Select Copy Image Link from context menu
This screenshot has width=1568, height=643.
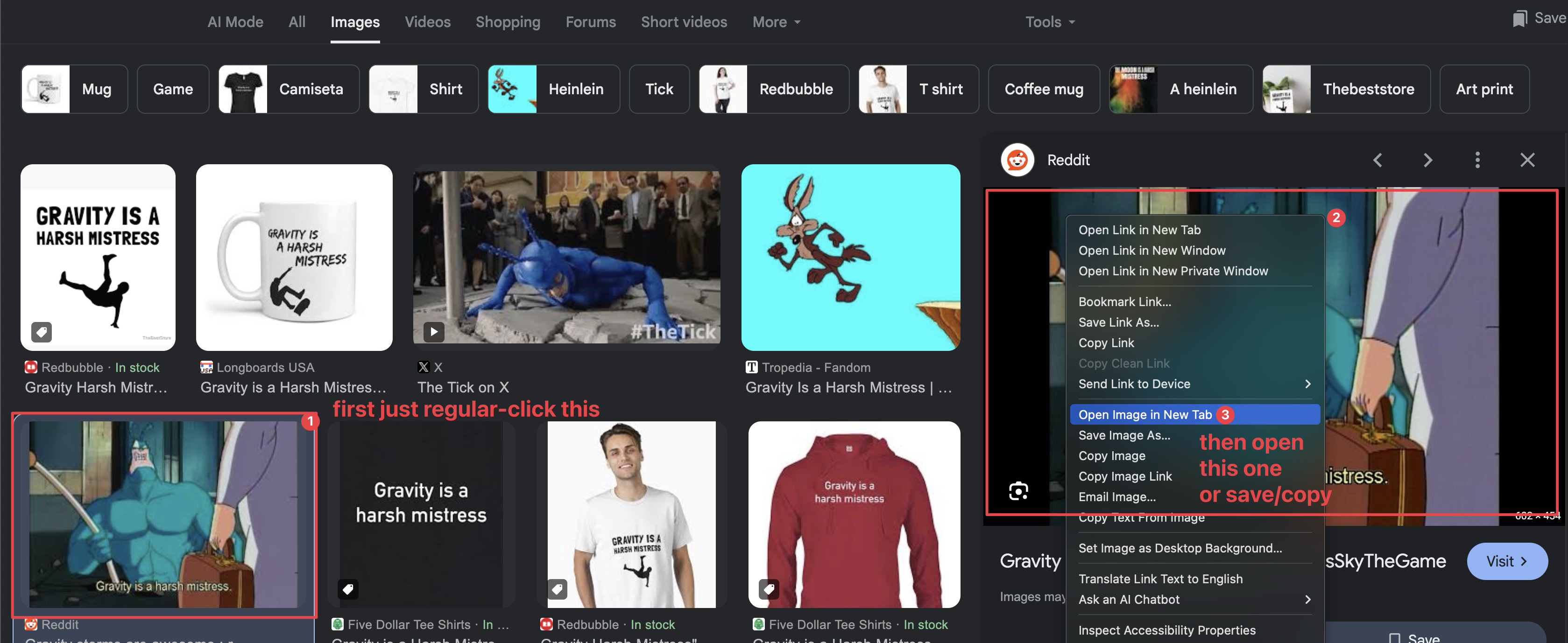[x=1125, y=476]
